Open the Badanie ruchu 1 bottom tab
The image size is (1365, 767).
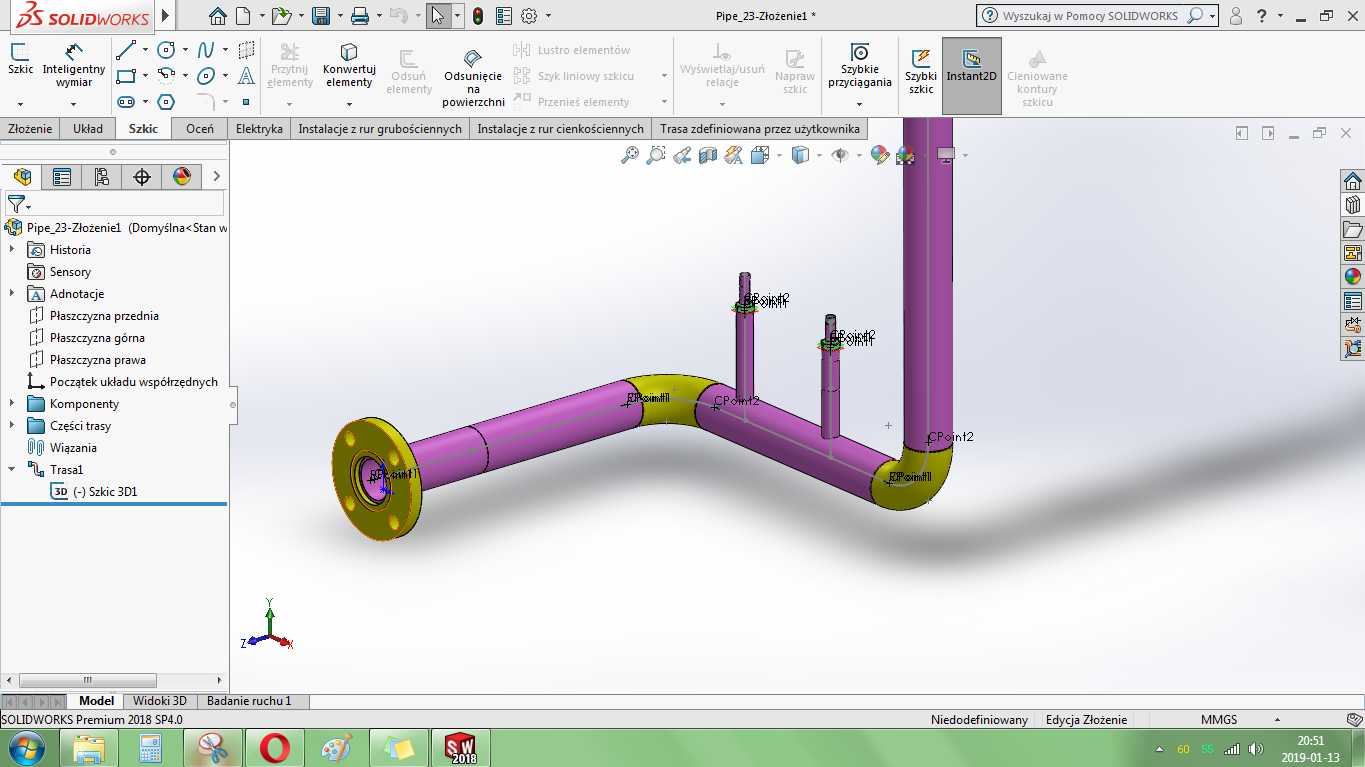click(249, 701)
